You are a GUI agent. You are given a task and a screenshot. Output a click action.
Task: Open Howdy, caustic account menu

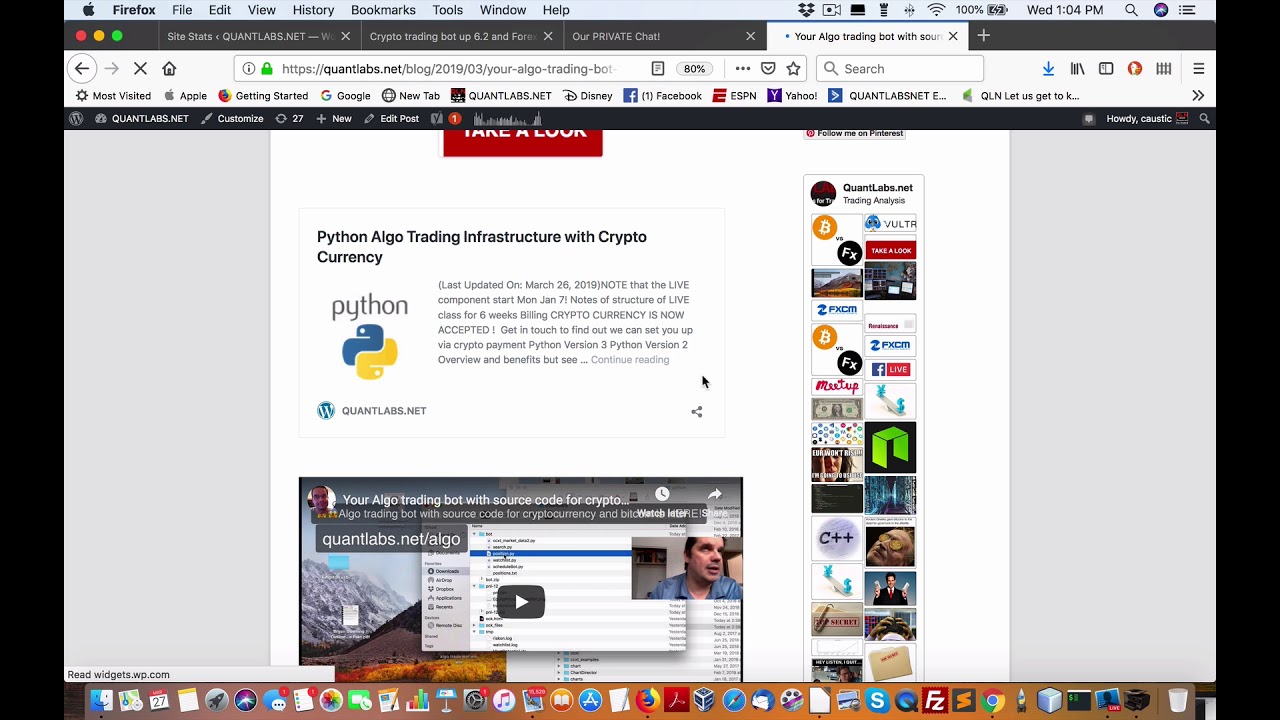1147,118
